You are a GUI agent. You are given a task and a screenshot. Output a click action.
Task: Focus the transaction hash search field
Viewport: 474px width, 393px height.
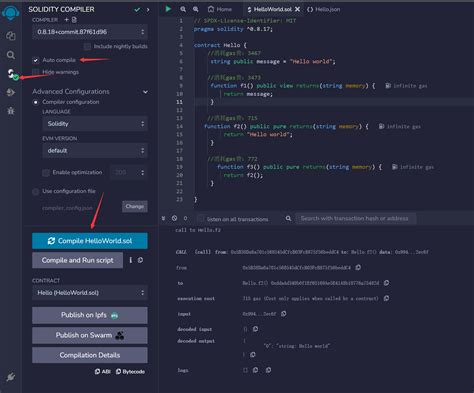click(x=356, y=218)
